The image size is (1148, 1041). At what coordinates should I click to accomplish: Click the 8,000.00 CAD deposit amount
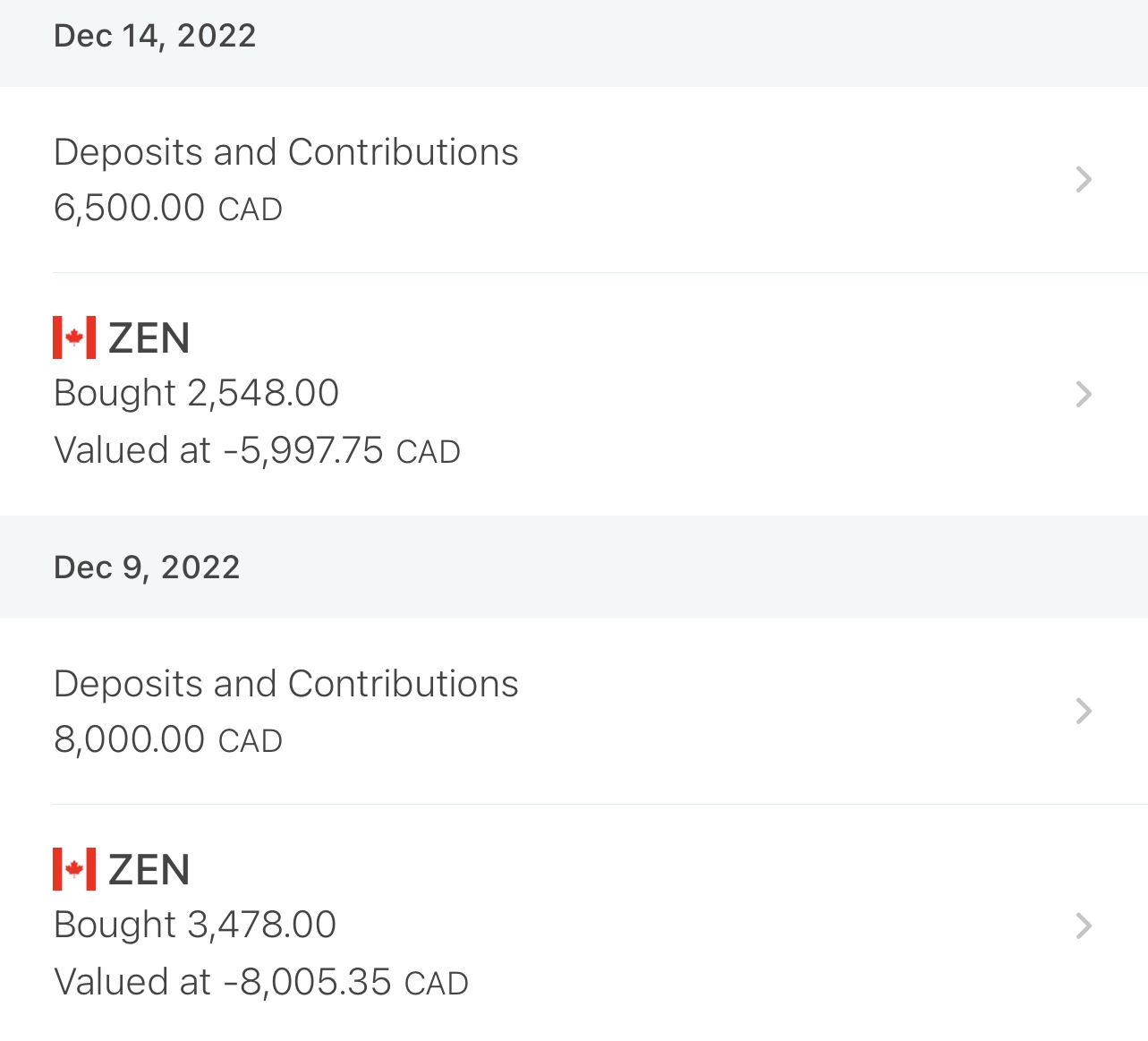167,740
